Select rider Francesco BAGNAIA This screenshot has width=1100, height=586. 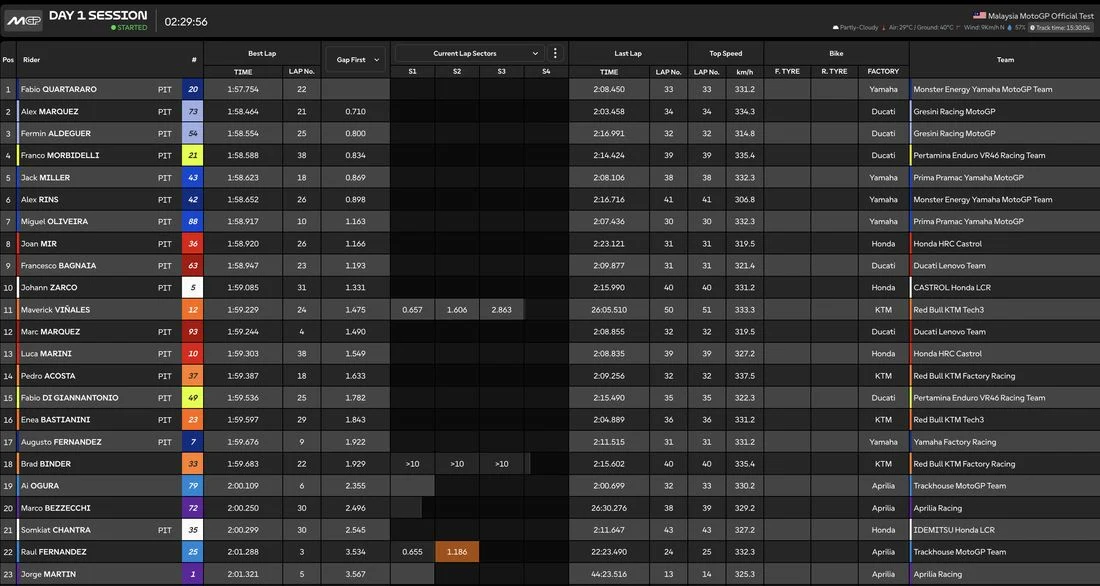pos(58,265)
